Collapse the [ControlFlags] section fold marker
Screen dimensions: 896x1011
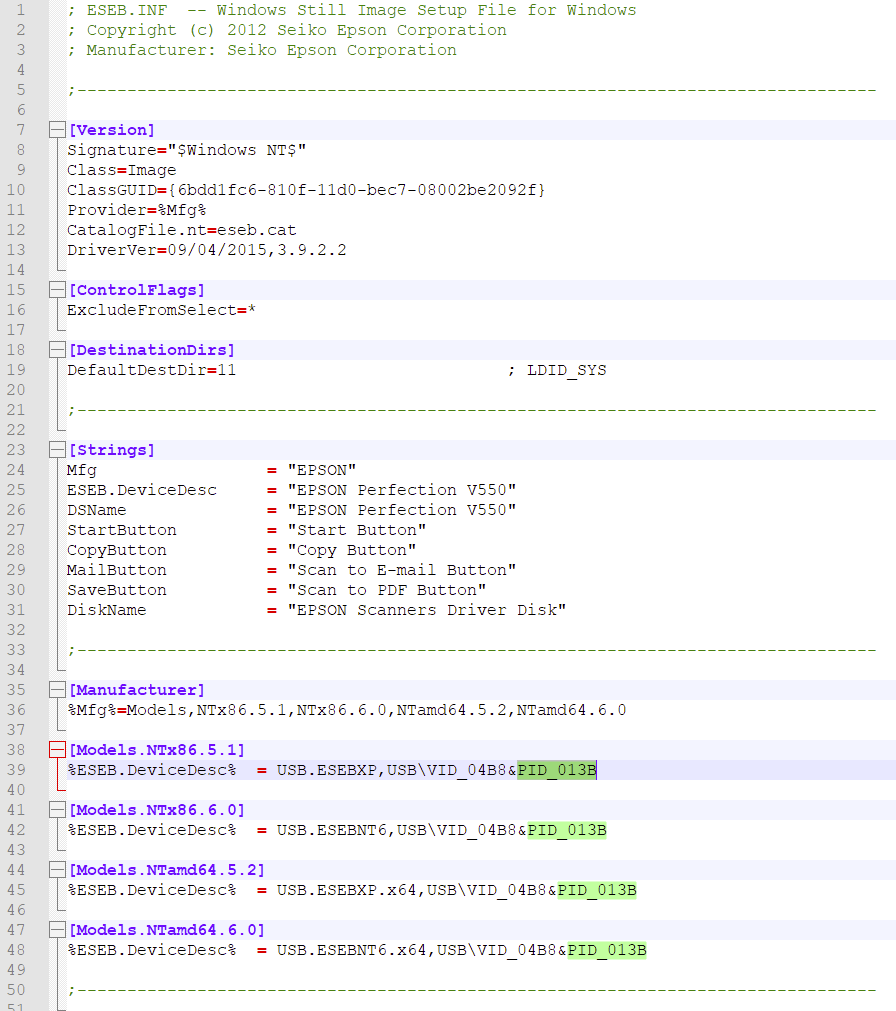pyautogui.click(x=57, y=290)
